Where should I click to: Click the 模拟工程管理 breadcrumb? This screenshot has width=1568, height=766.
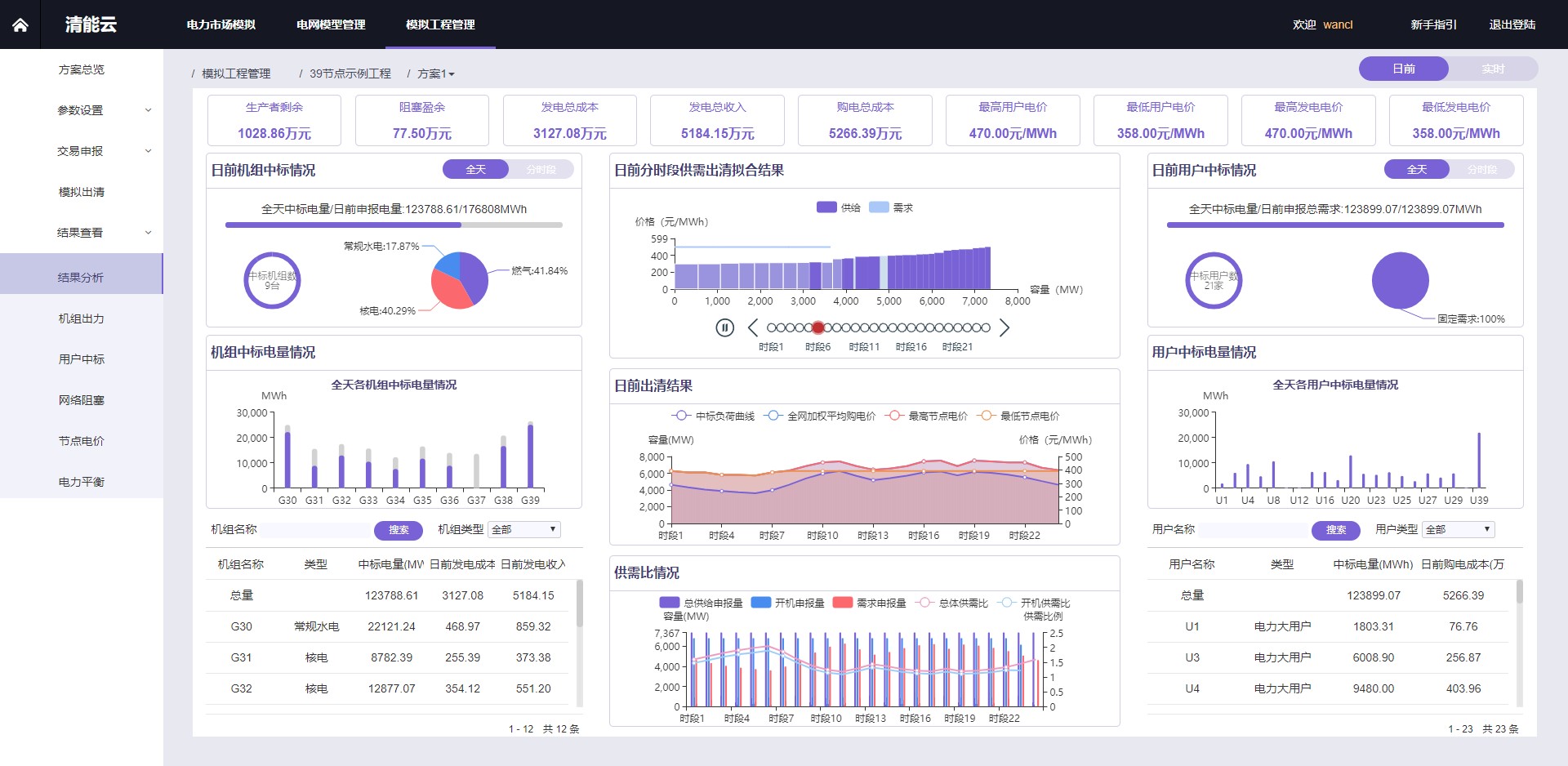click(x=236, y=73)
